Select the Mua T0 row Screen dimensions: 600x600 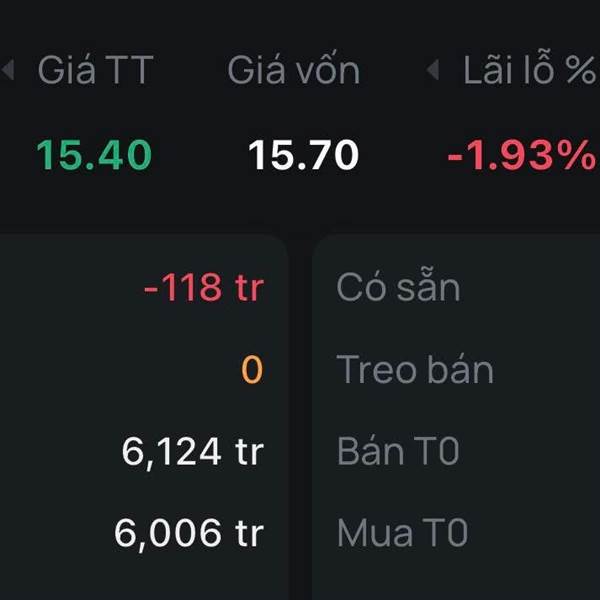pos(402,533)
